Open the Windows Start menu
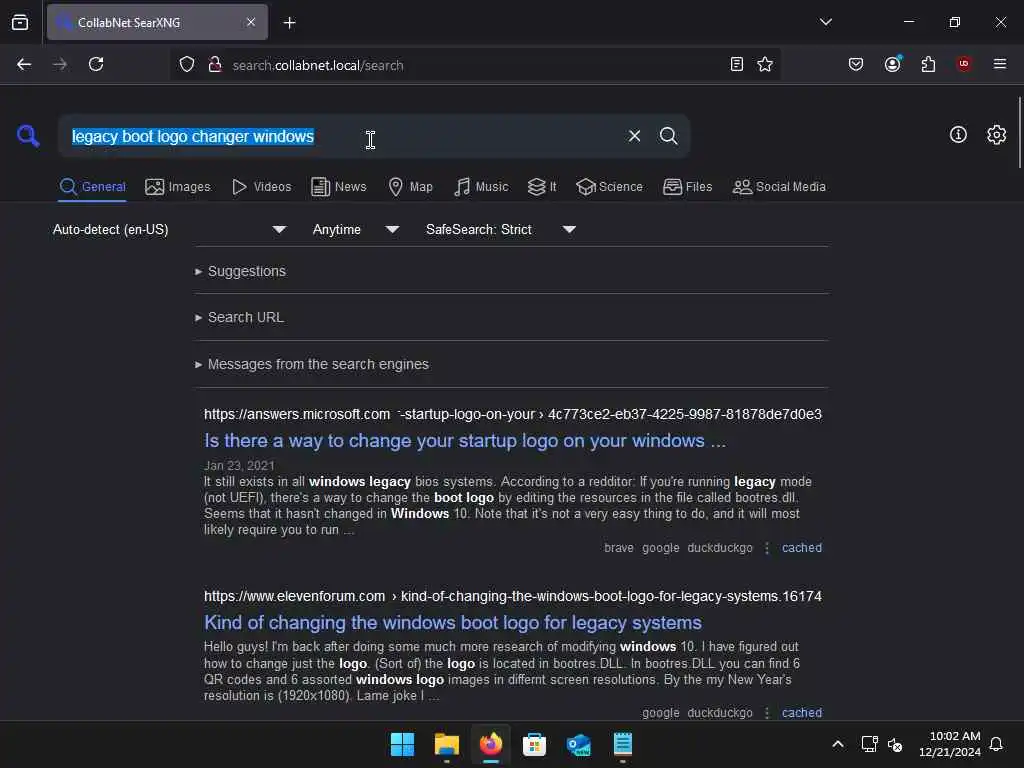1024x768 pixels. click(x=402, y=744)
